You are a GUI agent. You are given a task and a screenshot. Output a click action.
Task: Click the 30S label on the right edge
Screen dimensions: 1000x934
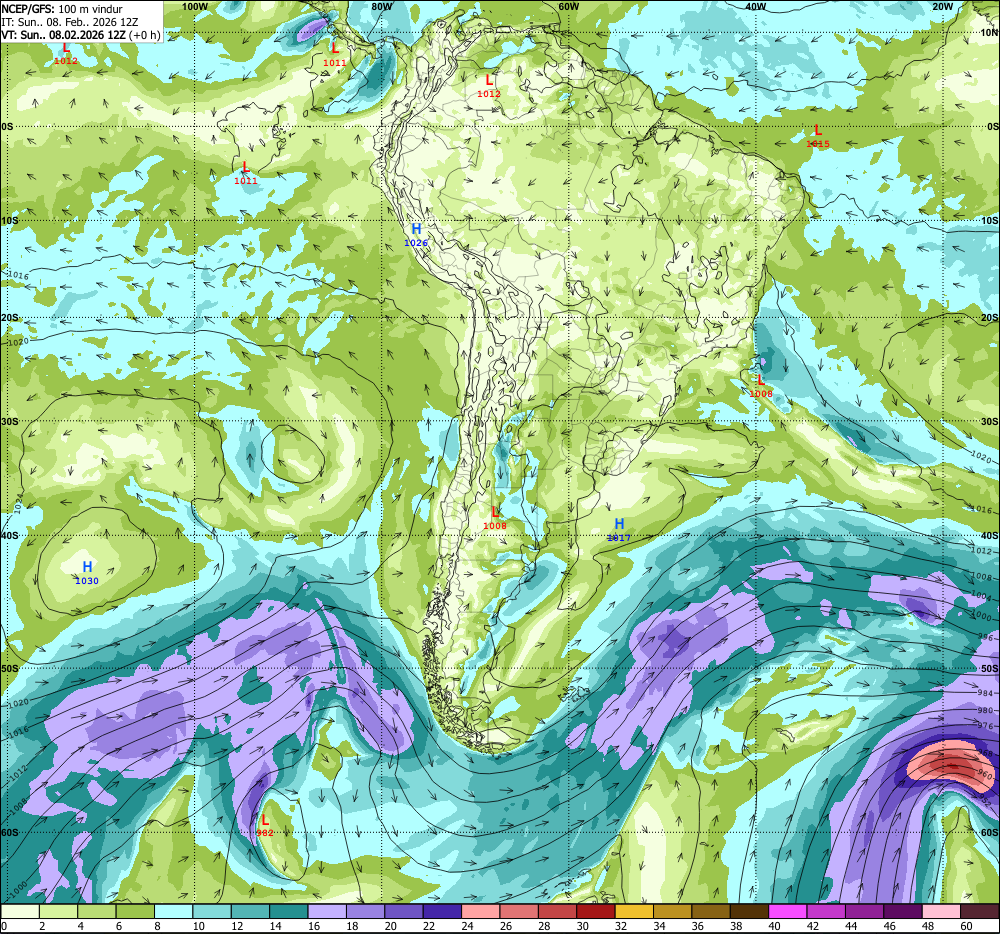click(x=989, y=421)
